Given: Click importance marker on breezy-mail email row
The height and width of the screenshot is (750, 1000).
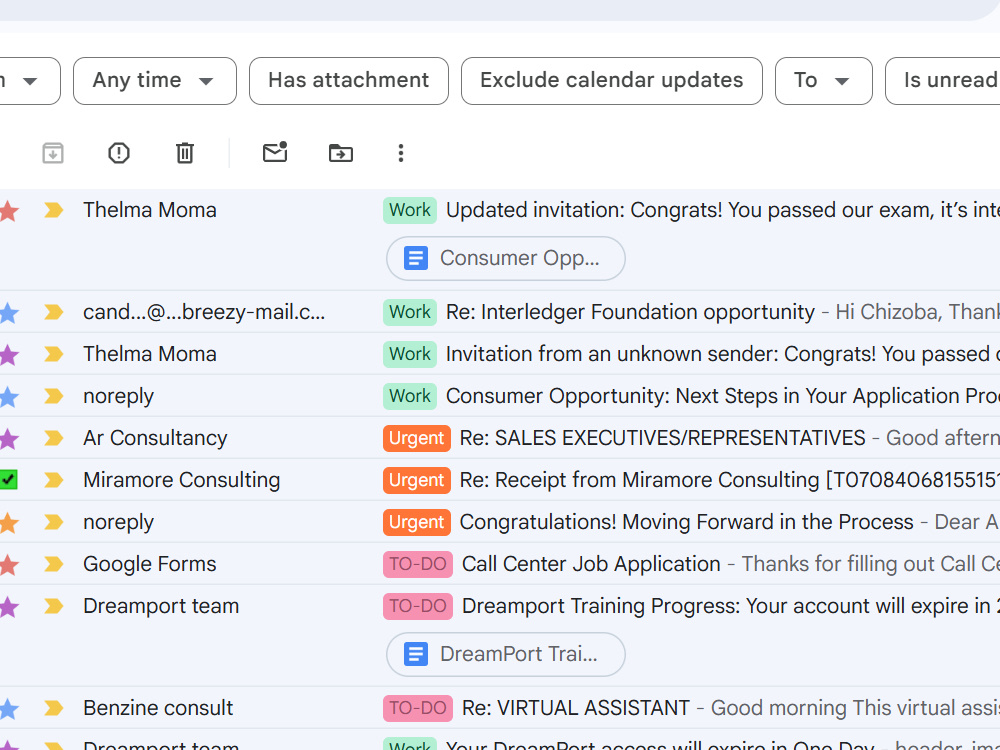Looking at the screenshot, I should (x=54, y=312).
